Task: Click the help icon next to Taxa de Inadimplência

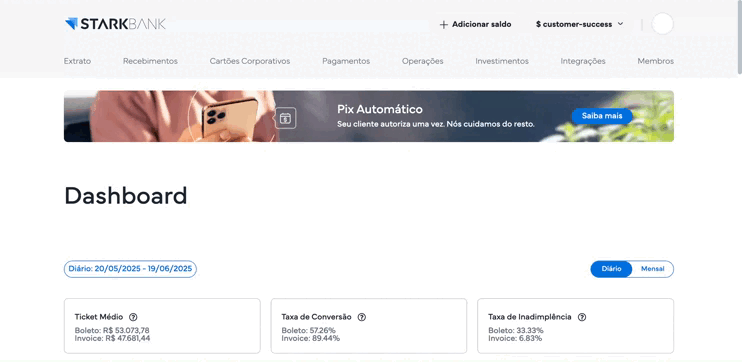Action: point(582,317)
